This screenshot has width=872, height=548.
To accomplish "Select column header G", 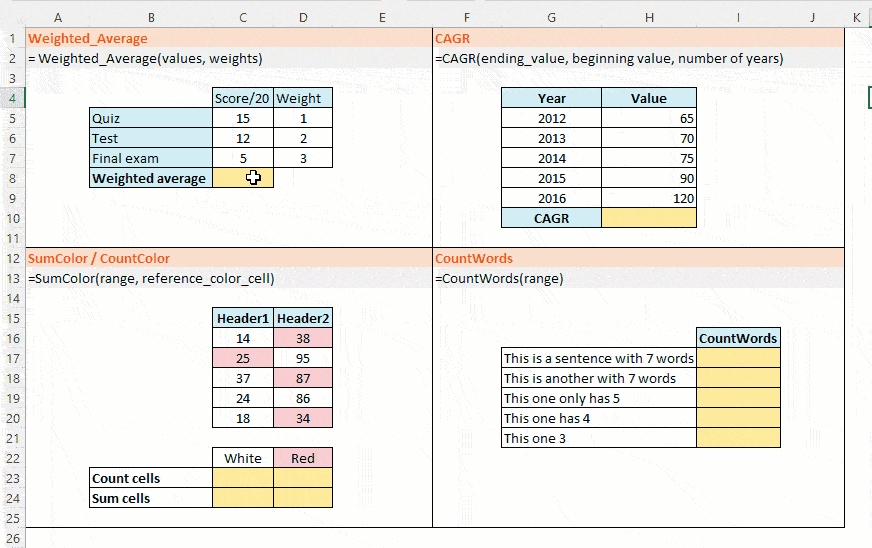I will [551, 18].
